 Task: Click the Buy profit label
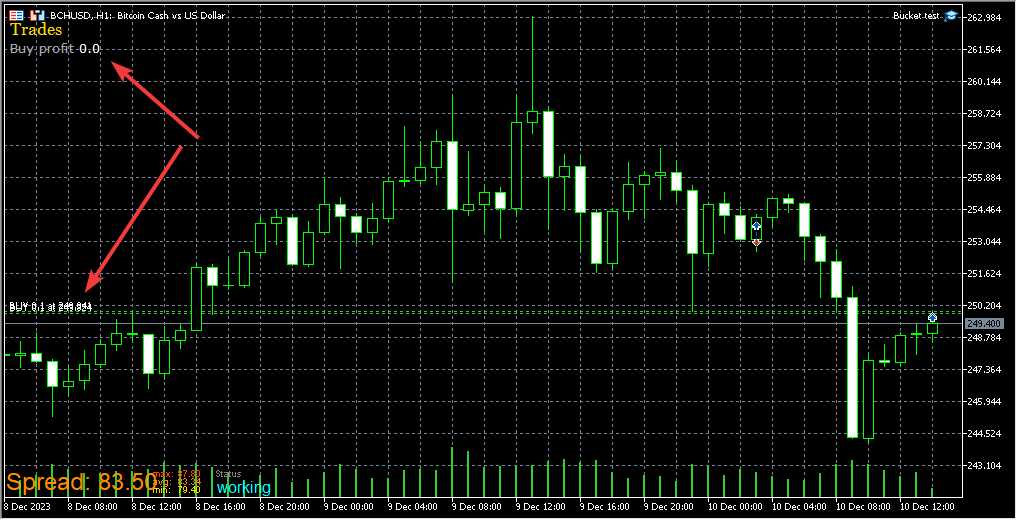(42, 49)
